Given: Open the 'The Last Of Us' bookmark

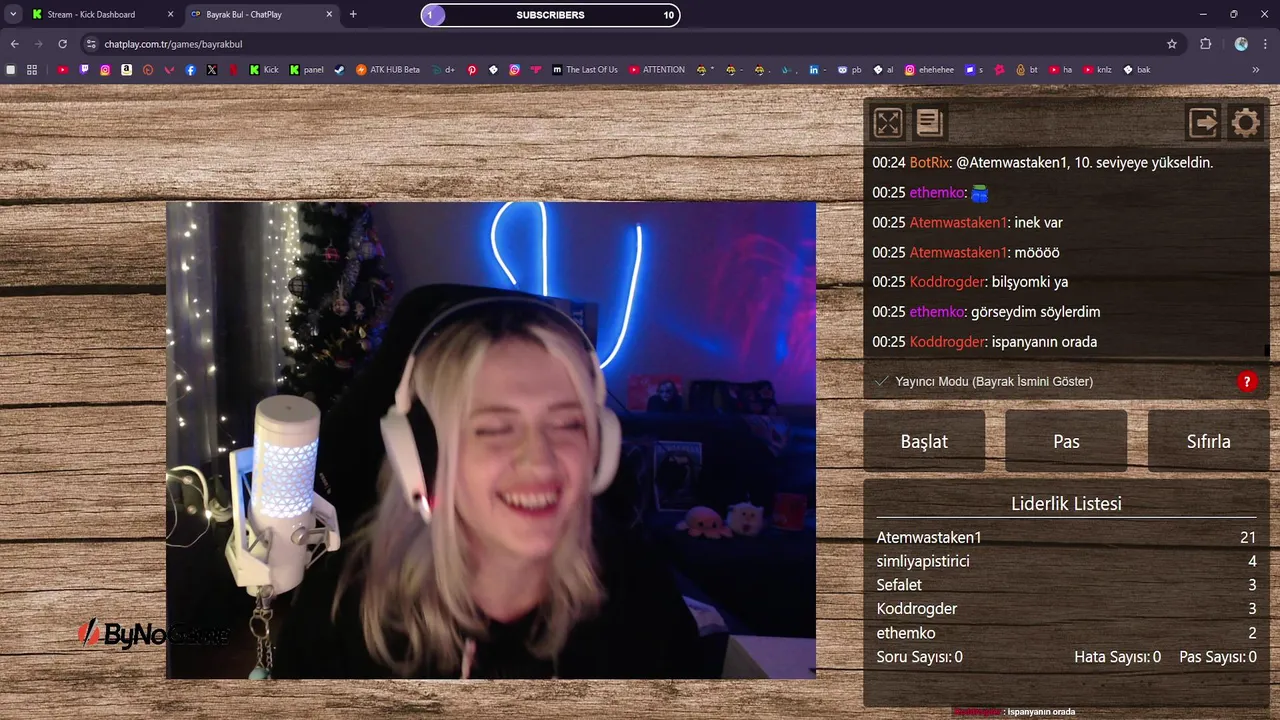Looking at the screenshot, I should (x=585, y=70).
